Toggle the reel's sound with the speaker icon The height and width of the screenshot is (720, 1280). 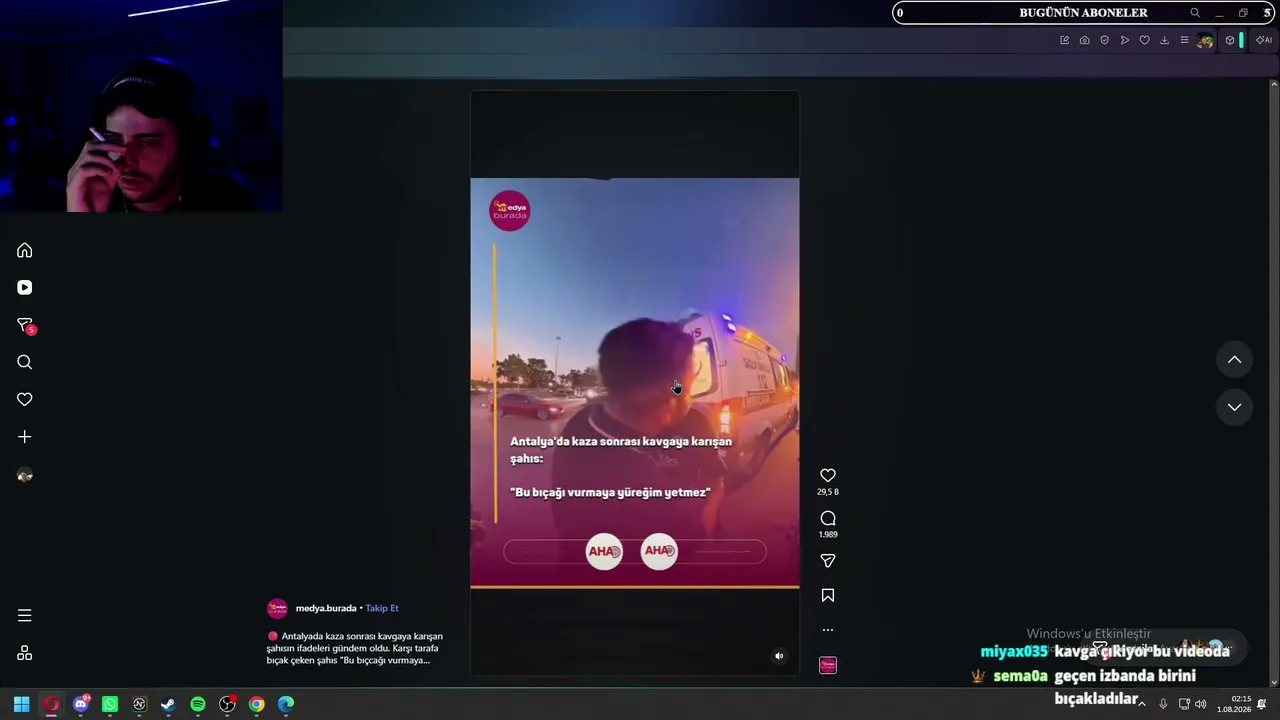click(x=779, y=656)
